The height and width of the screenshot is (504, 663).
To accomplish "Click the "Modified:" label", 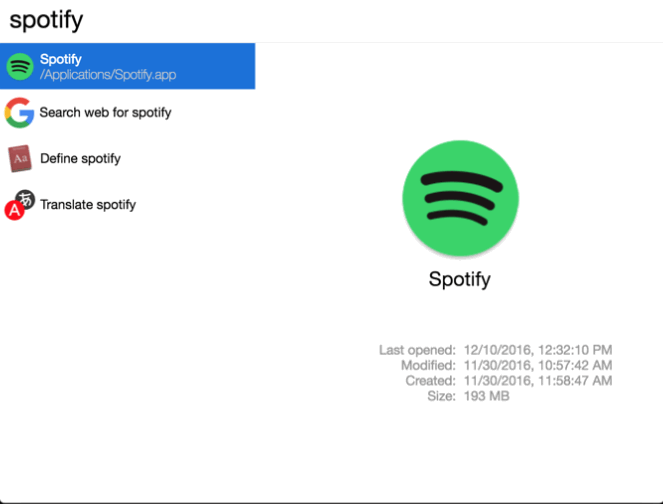I will [428, 365].
